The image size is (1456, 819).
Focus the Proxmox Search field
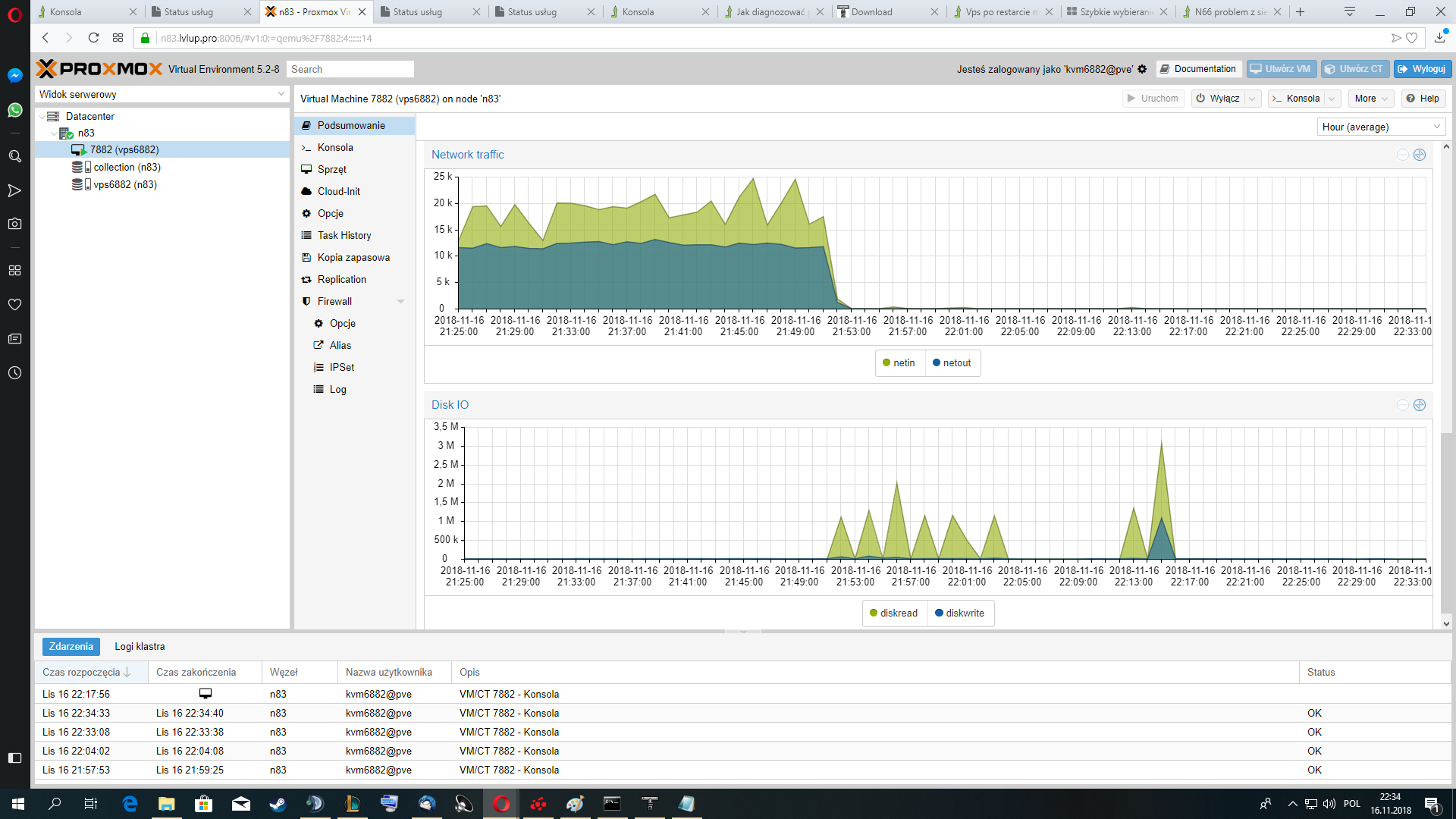click(x=350, y=69)
